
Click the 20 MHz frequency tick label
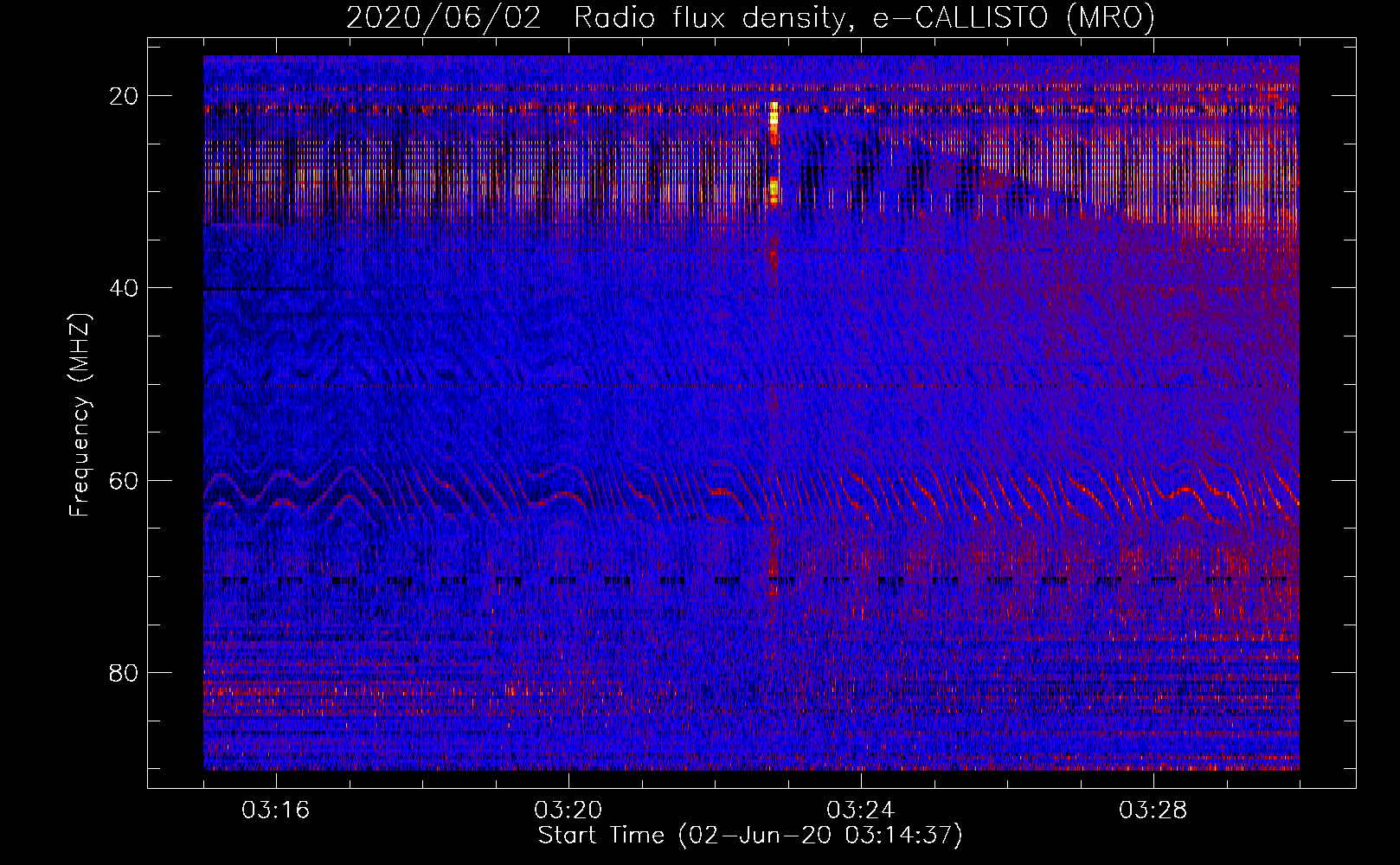point(125,96)
